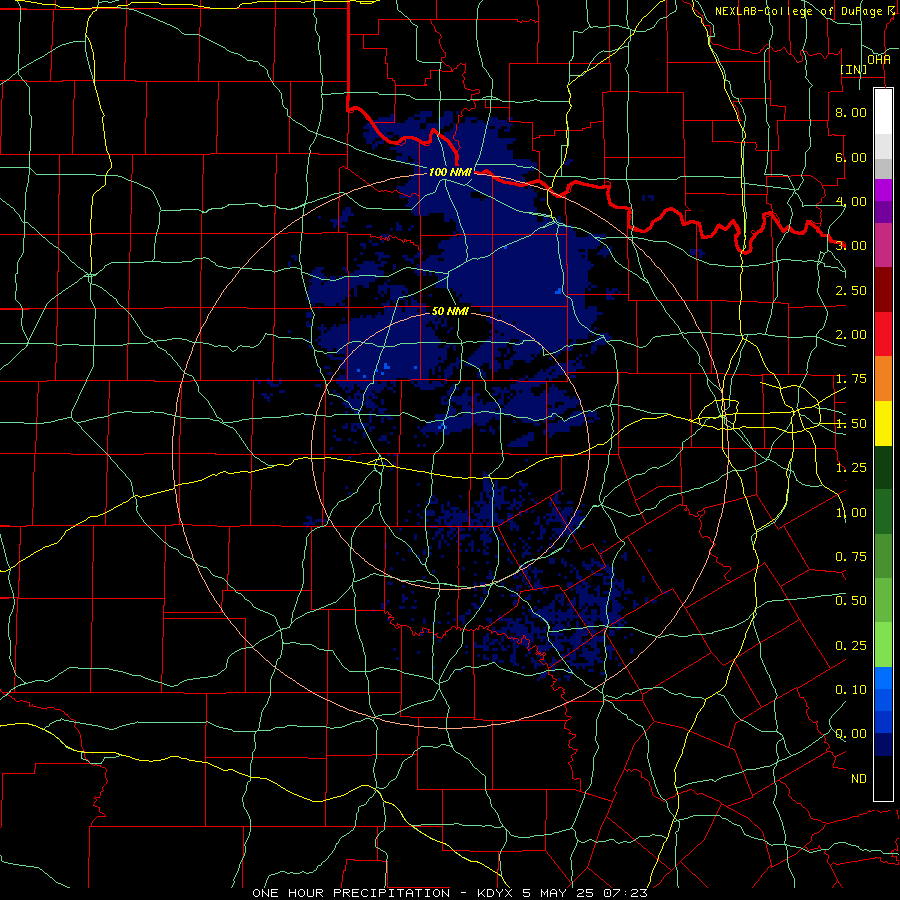Select the white swatch in the color scale
Viewport: 900px width, 900px height.
point(883,112)
